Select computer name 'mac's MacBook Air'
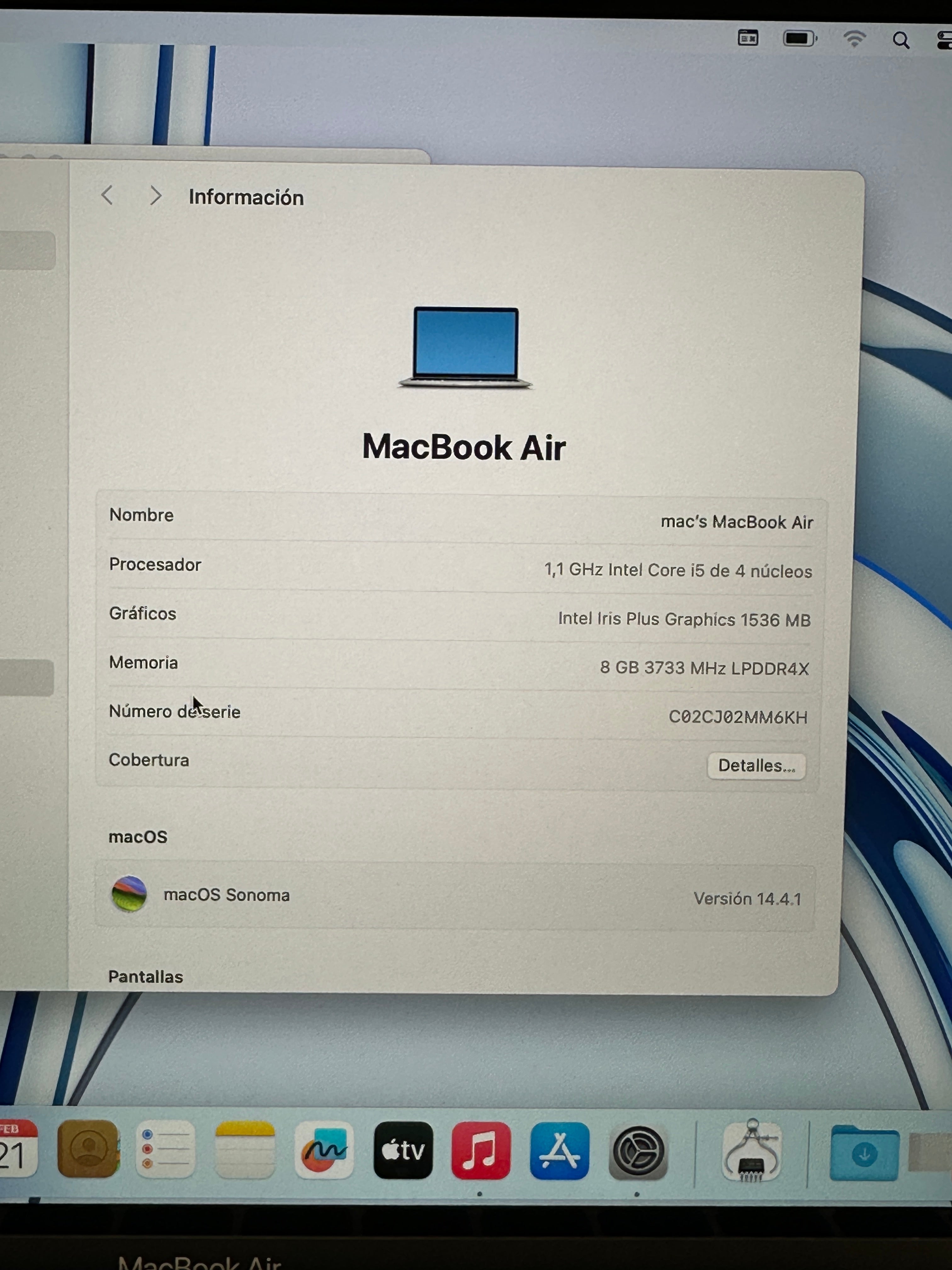The width and height of the screenshot is (952, 1270). coord(737,522)
